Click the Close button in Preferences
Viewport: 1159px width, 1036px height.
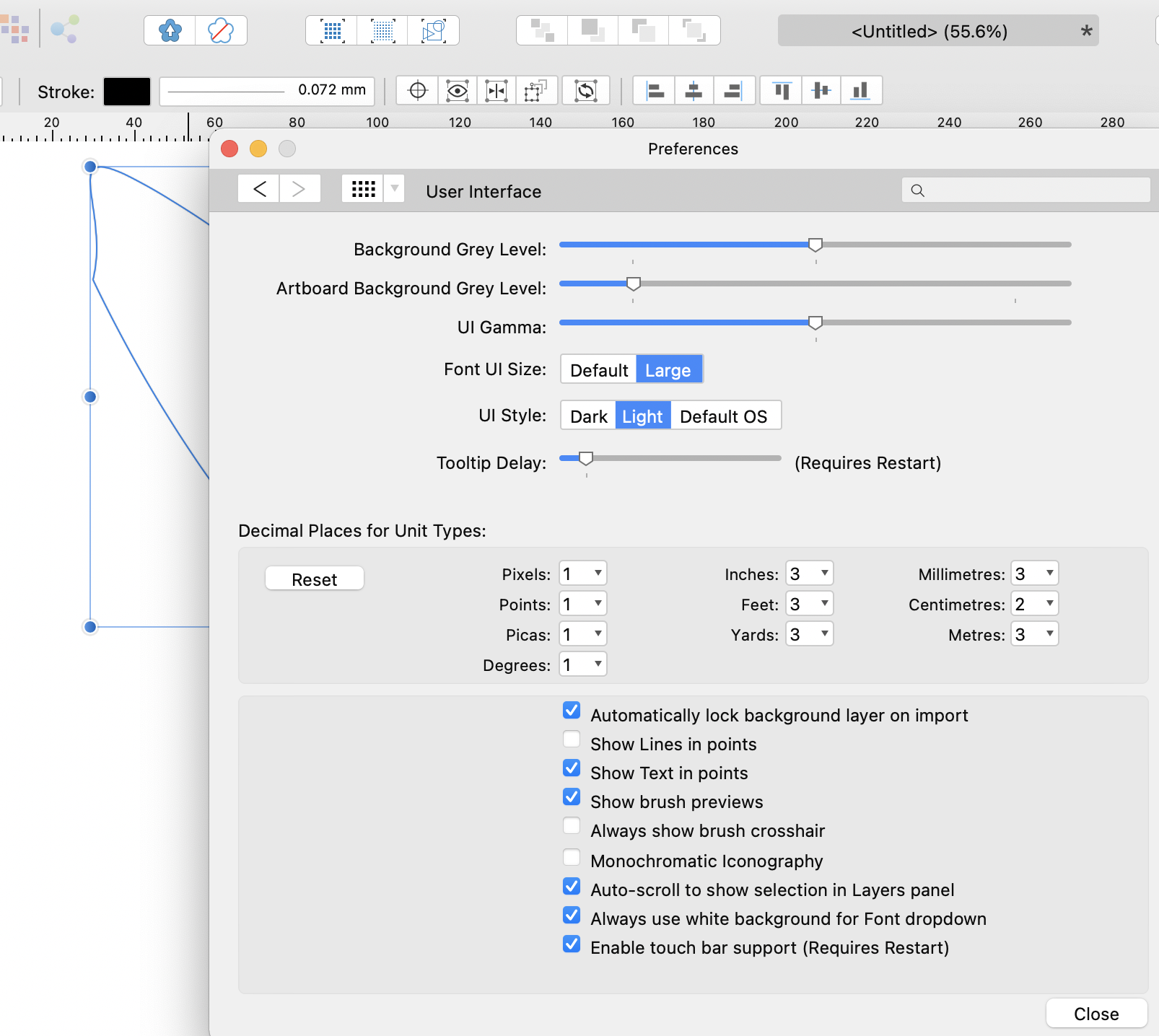[1095, 1014]
